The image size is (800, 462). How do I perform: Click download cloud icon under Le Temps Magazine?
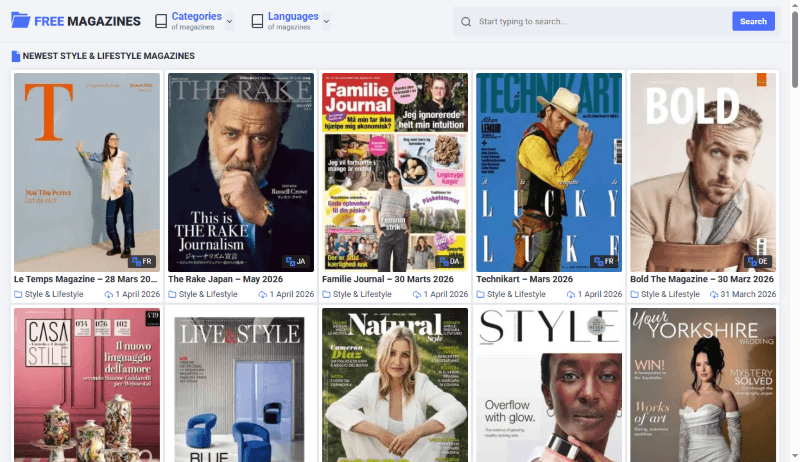point(109,294)
